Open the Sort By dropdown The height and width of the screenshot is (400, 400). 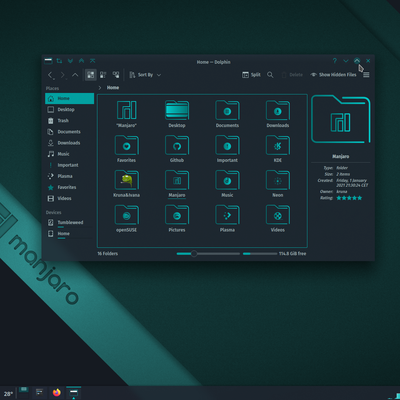click(x=145, y=75)
